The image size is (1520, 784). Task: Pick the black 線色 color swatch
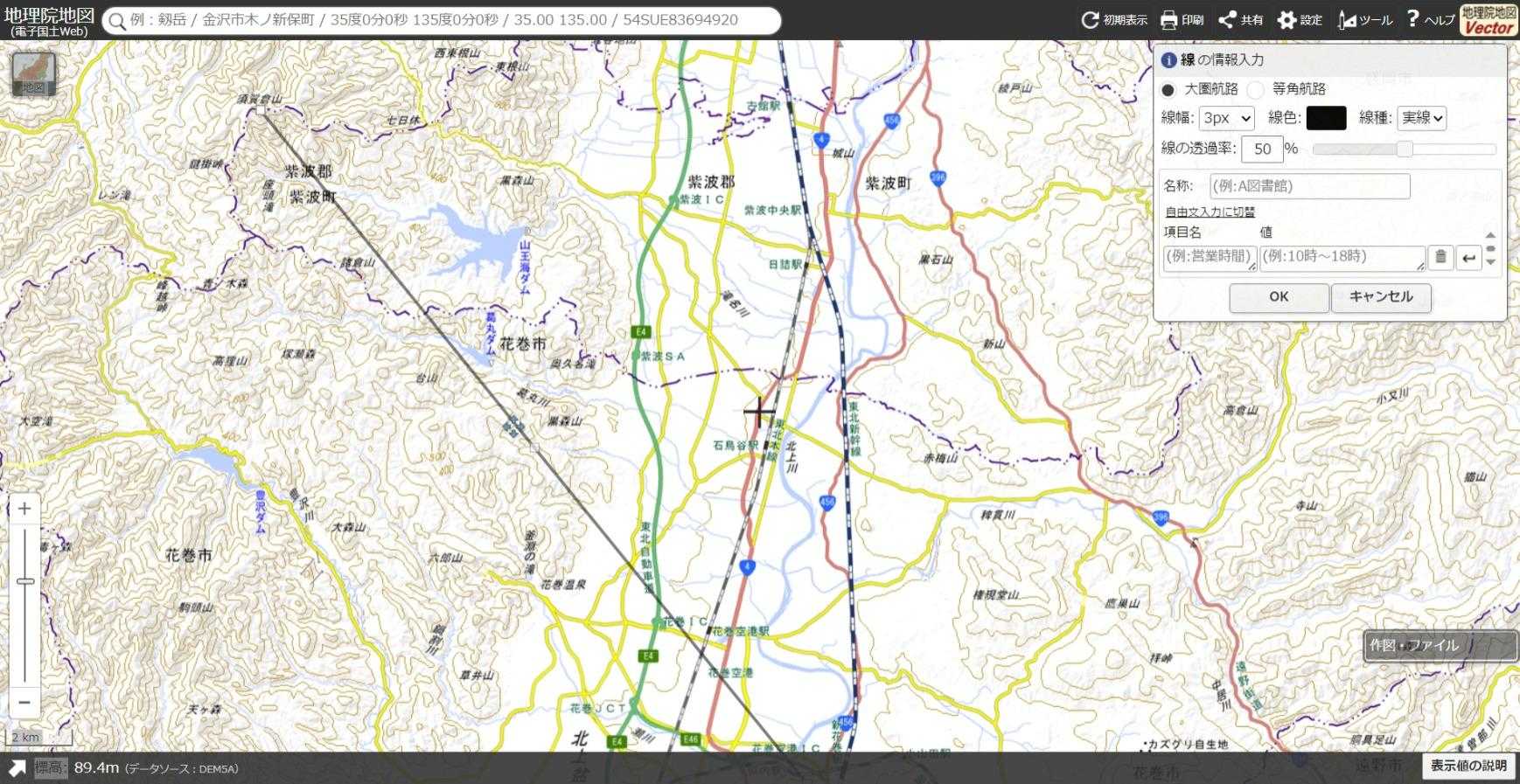pyautogui.click(x=1326, y=118)
